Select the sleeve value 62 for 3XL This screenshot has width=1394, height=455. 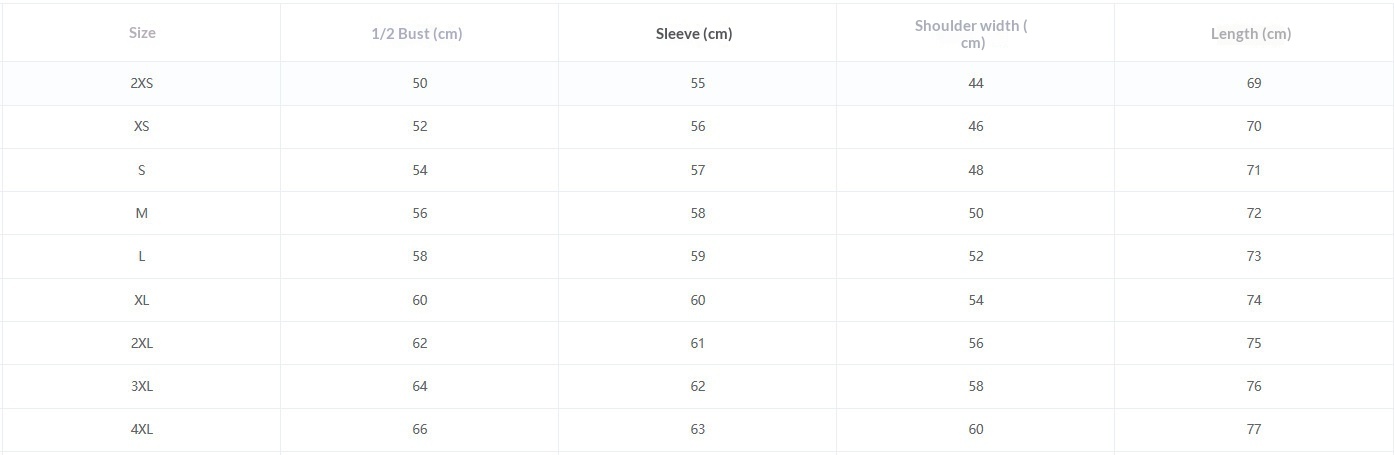point(698,386)
